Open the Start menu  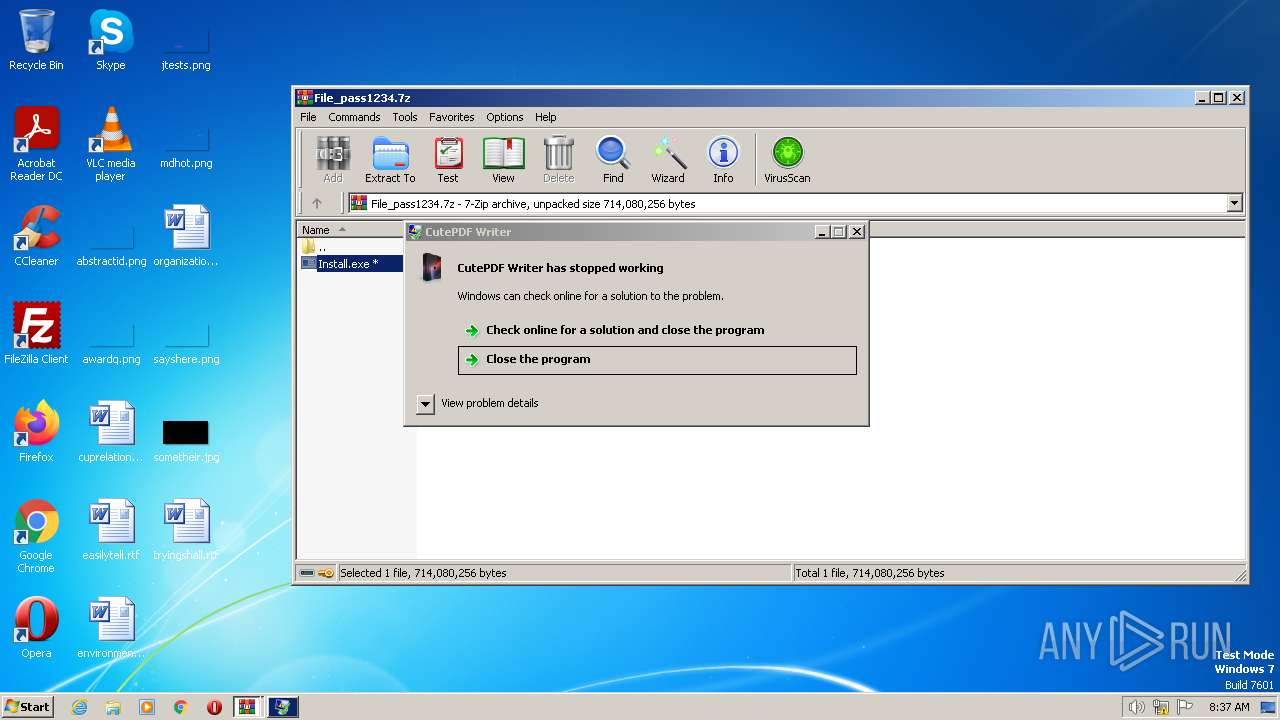pos(27,707)
